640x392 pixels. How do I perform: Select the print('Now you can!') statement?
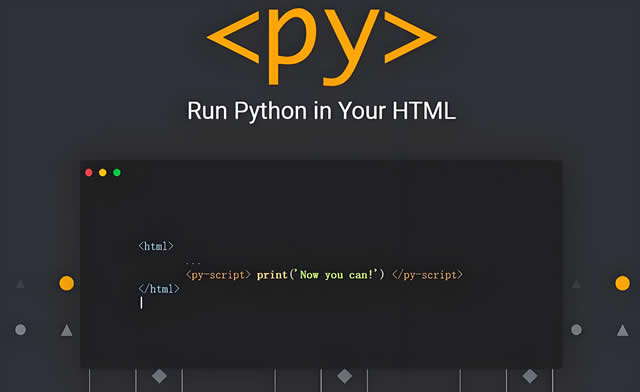tap(320, 275)
